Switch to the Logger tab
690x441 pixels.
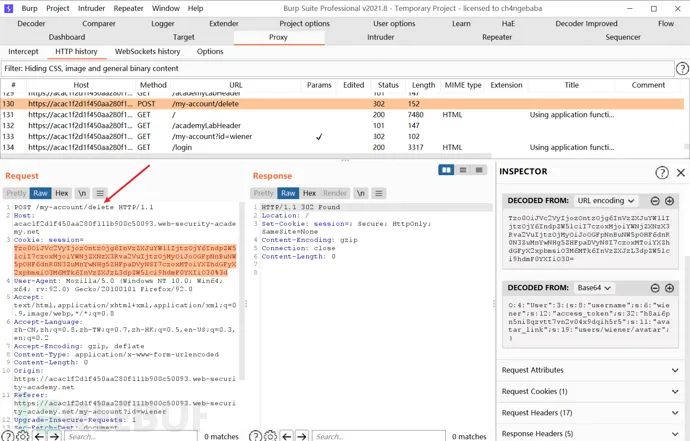click(x=163, y=24)
